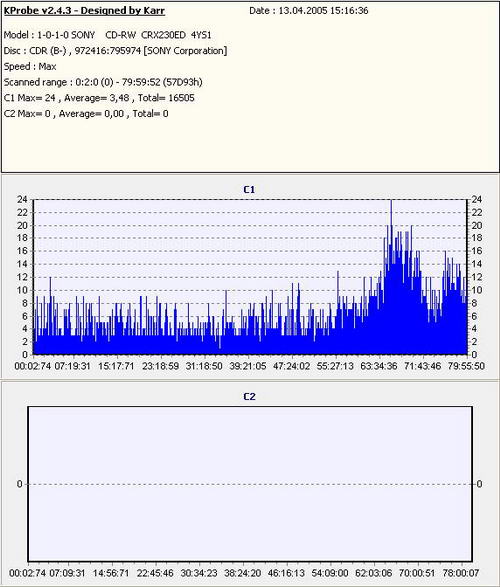Click the Date 13.04.2005 timestamp text
Viewport: 500px width, 587px height.
pos(309,10)
